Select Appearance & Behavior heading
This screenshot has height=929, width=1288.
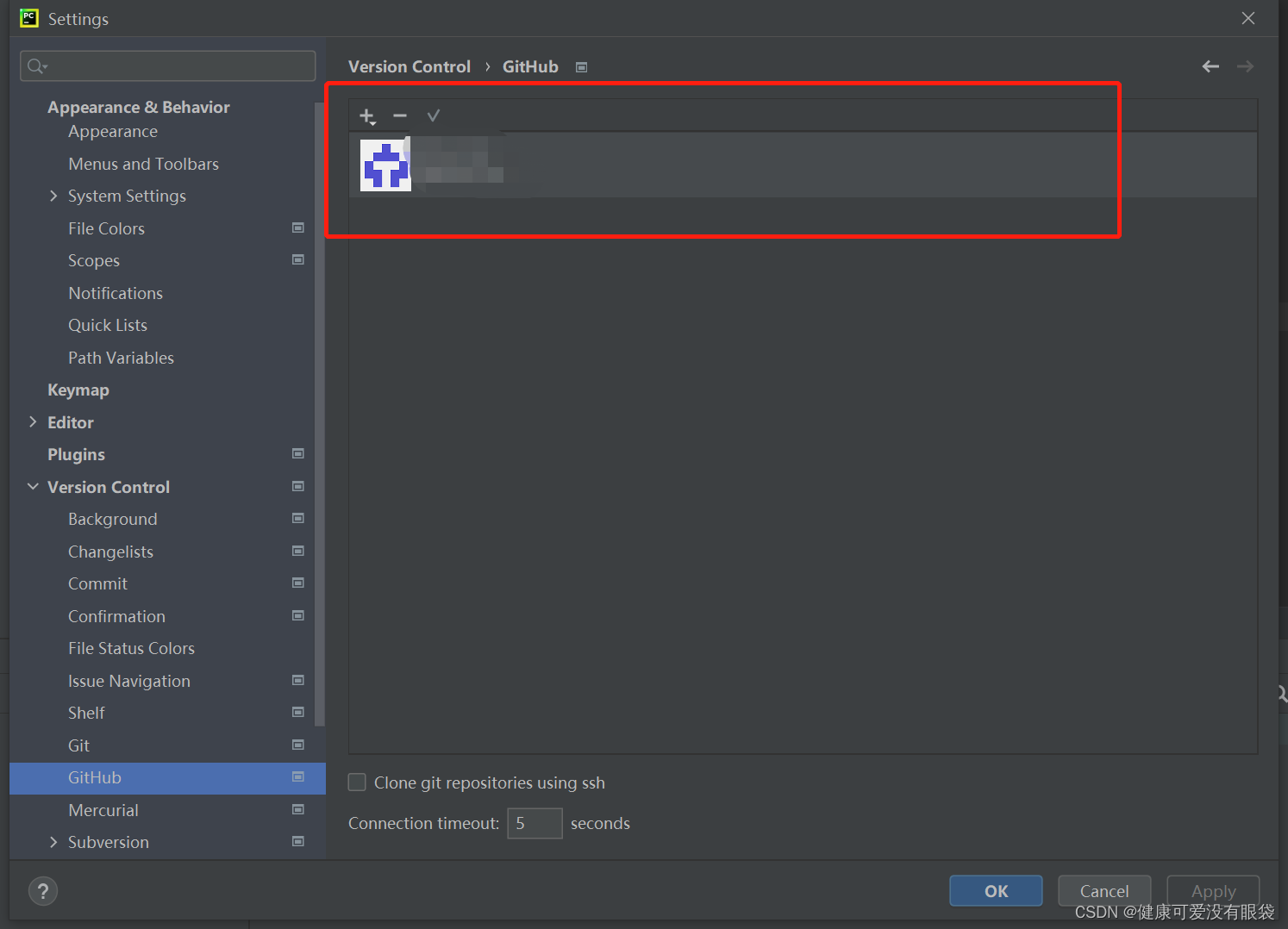(139, 107)
